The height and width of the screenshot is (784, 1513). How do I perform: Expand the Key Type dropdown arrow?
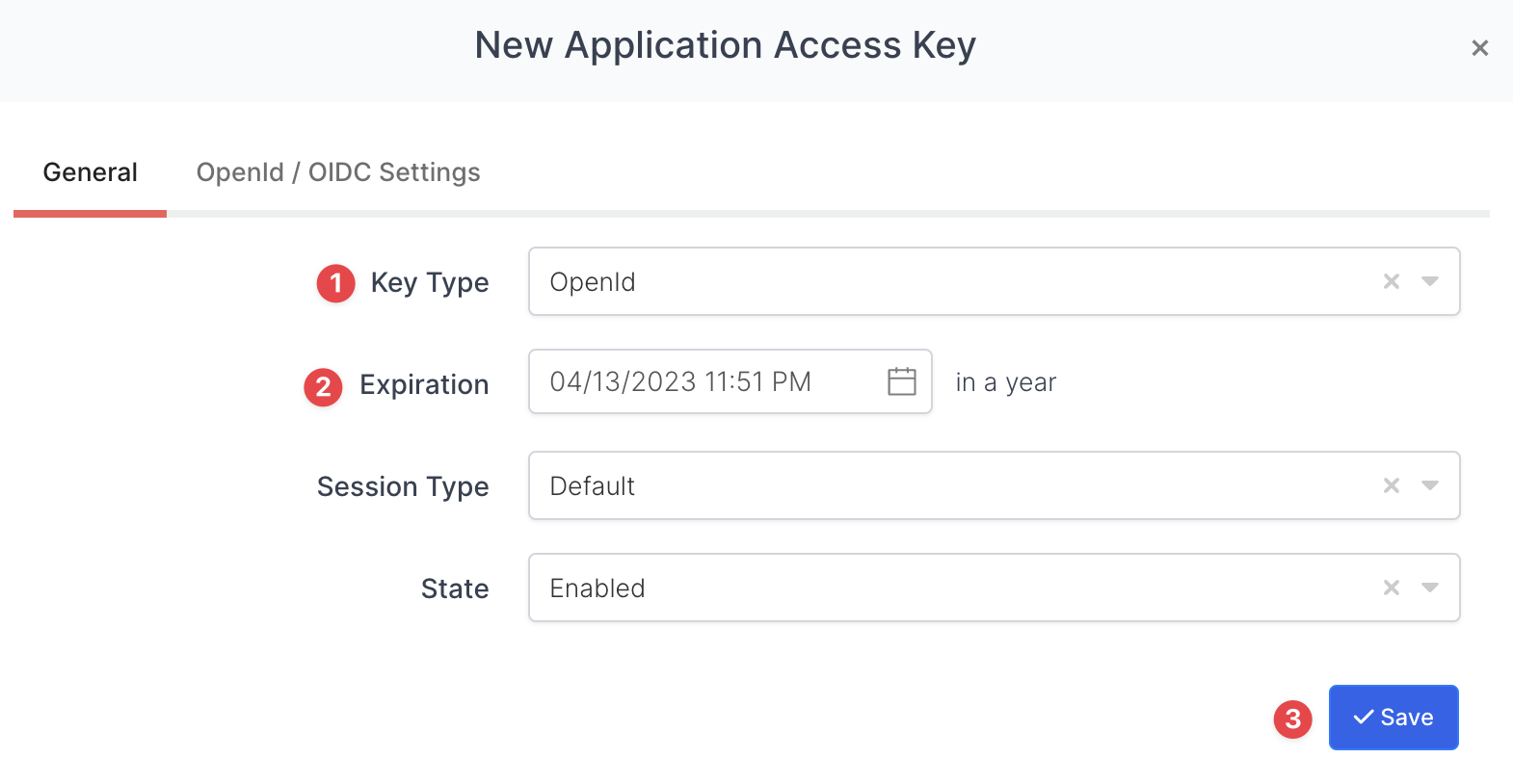(x=1430, y=281)
